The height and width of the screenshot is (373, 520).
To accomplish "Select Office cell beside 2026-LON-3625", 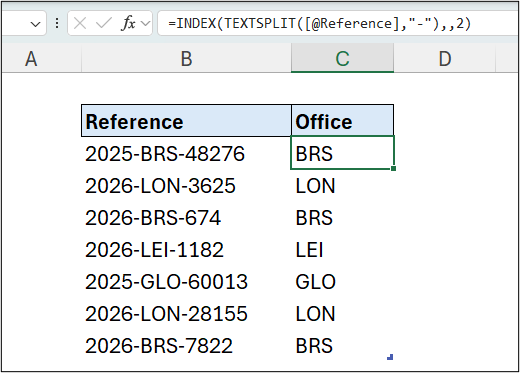I will pyautogui.click(x=342, y=185).
